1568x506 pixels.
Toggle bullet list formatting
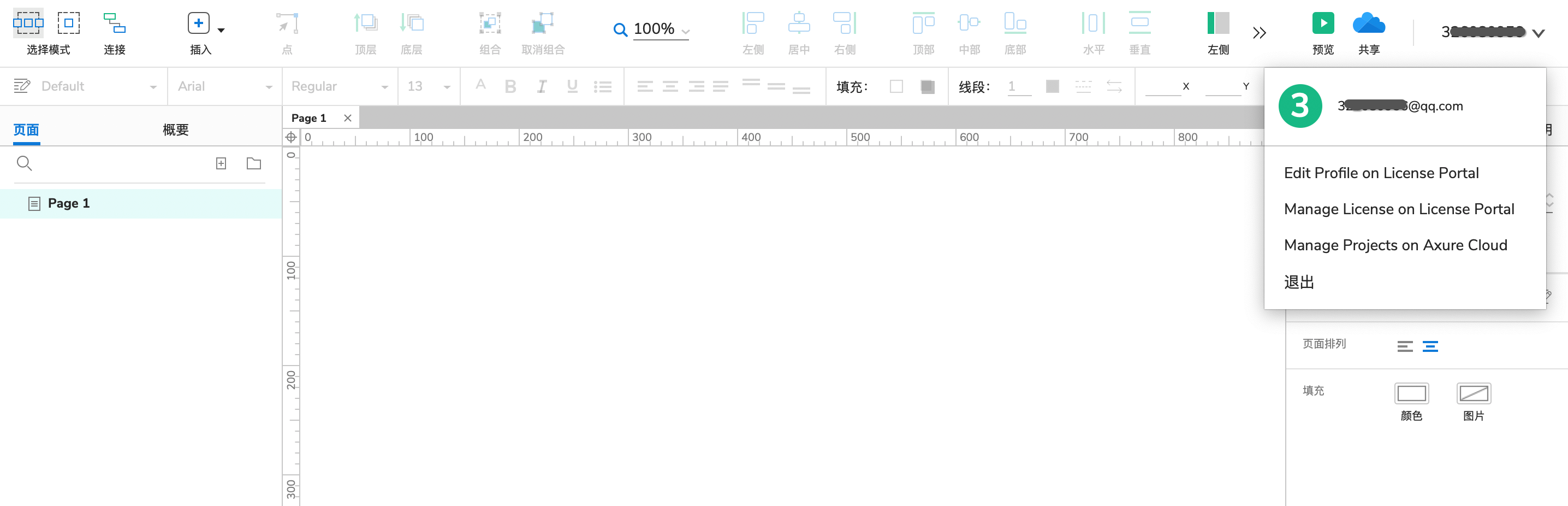click(603, 87)
